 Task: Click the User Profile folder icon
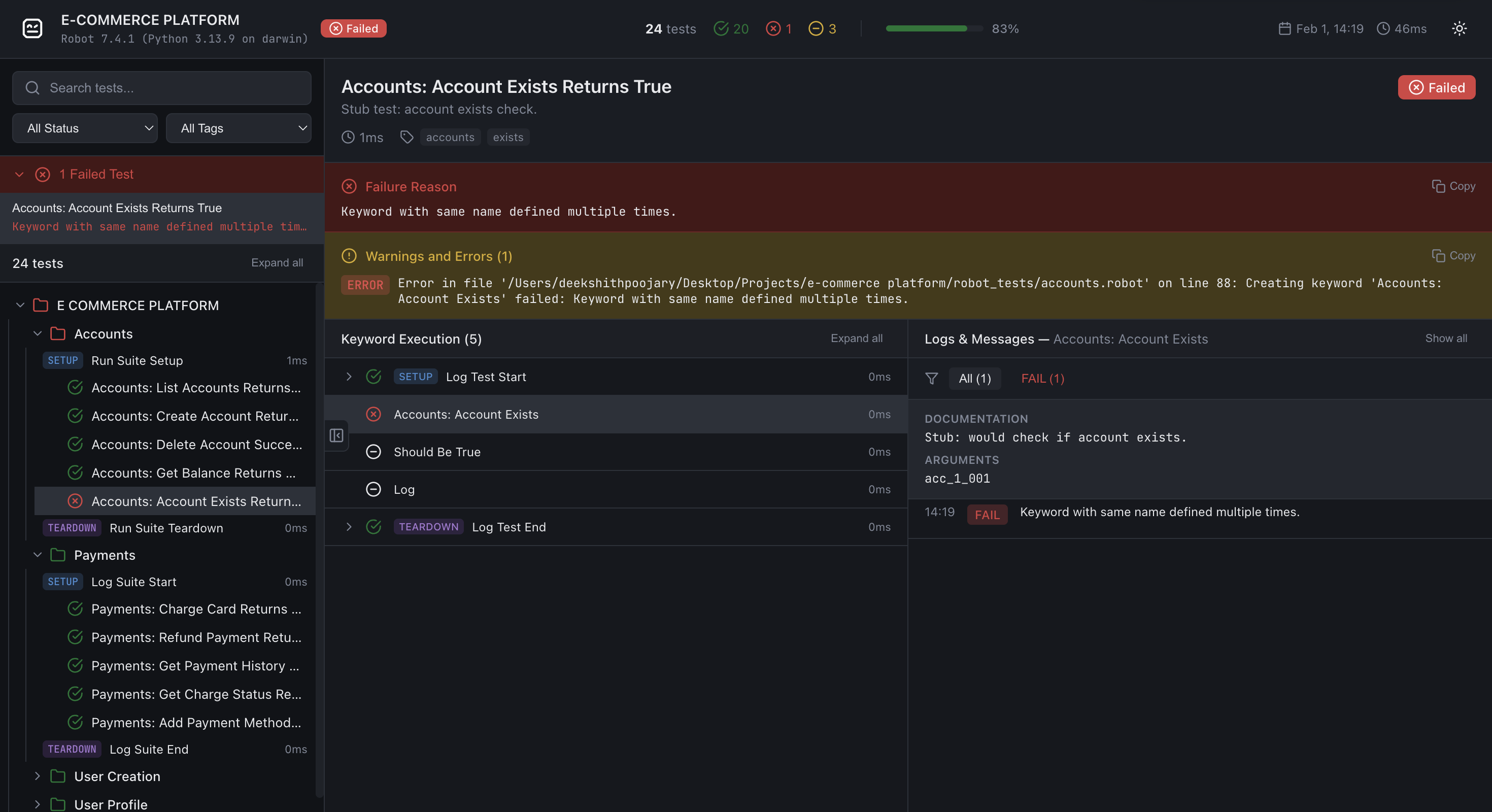pos(58,804)
